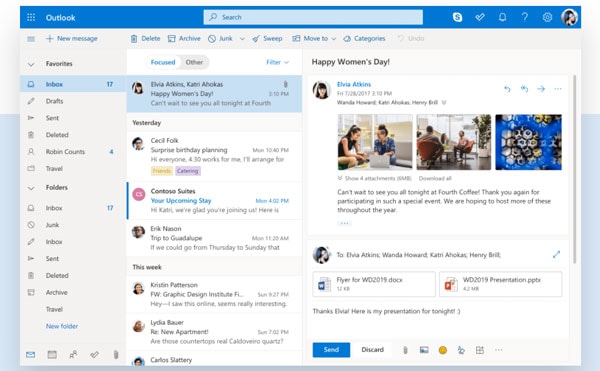
Task: Switch to Mail module at bottom
Action: pyautogui.click(x=31, y=355)
